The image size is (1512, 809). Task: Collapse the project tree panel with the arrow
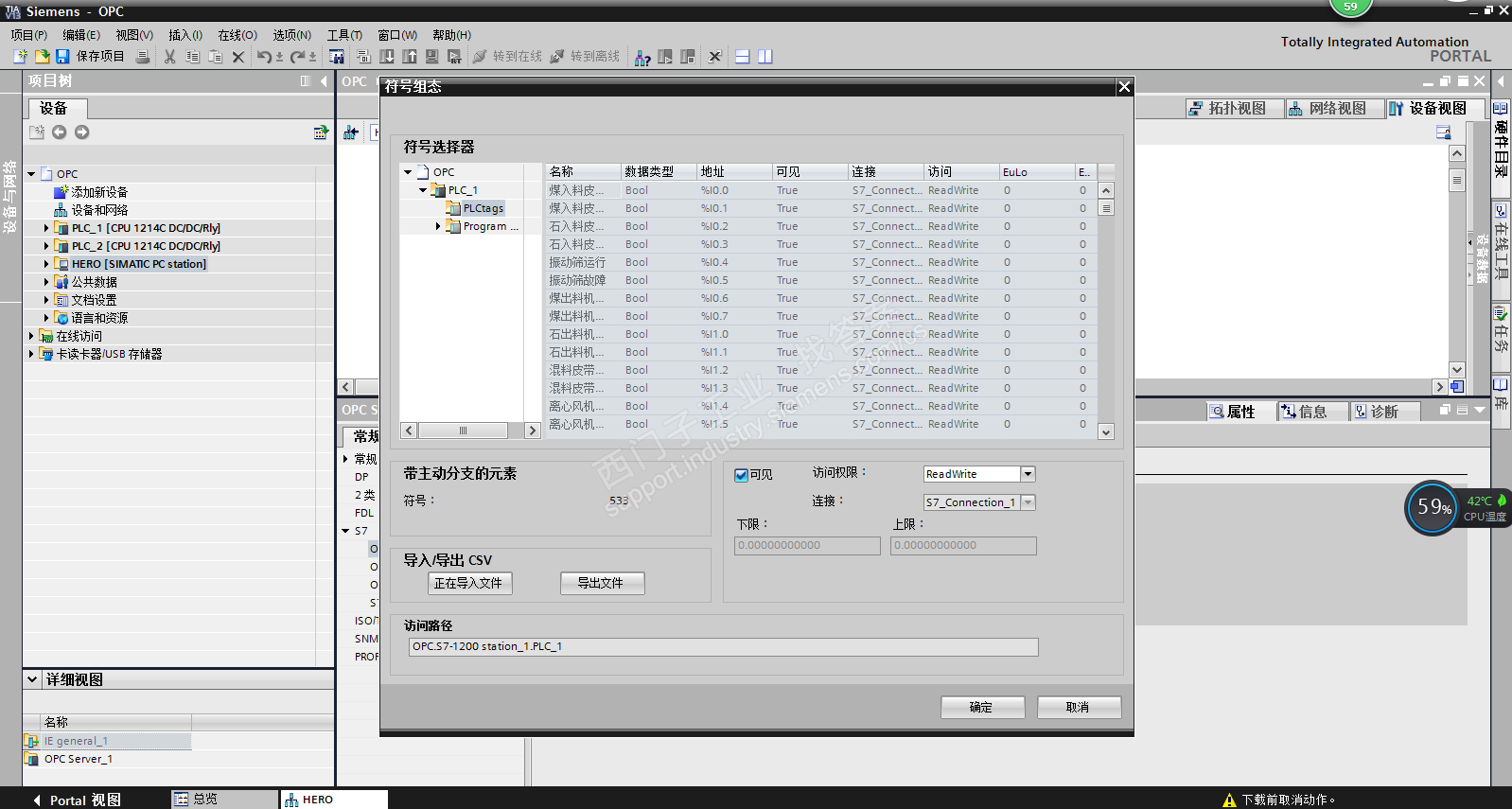point(324,81)
